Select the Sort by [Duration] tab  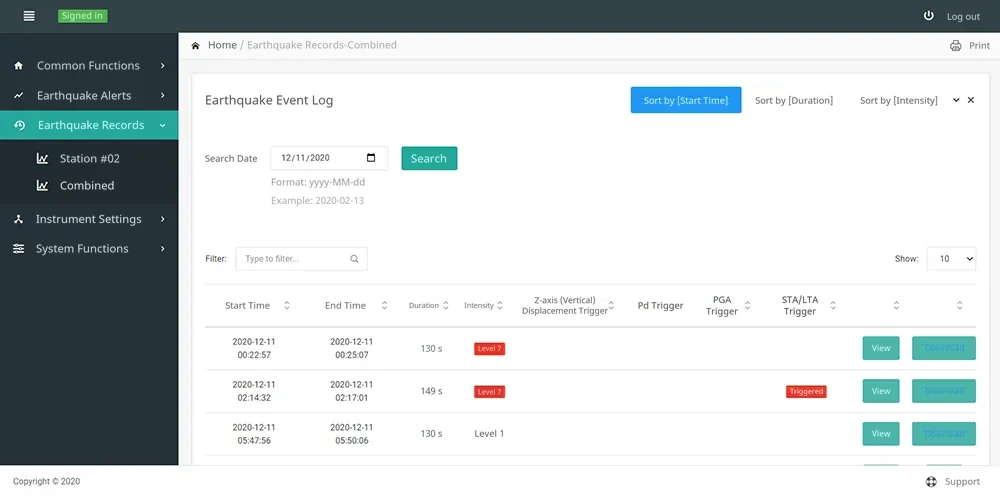(794, 100)
